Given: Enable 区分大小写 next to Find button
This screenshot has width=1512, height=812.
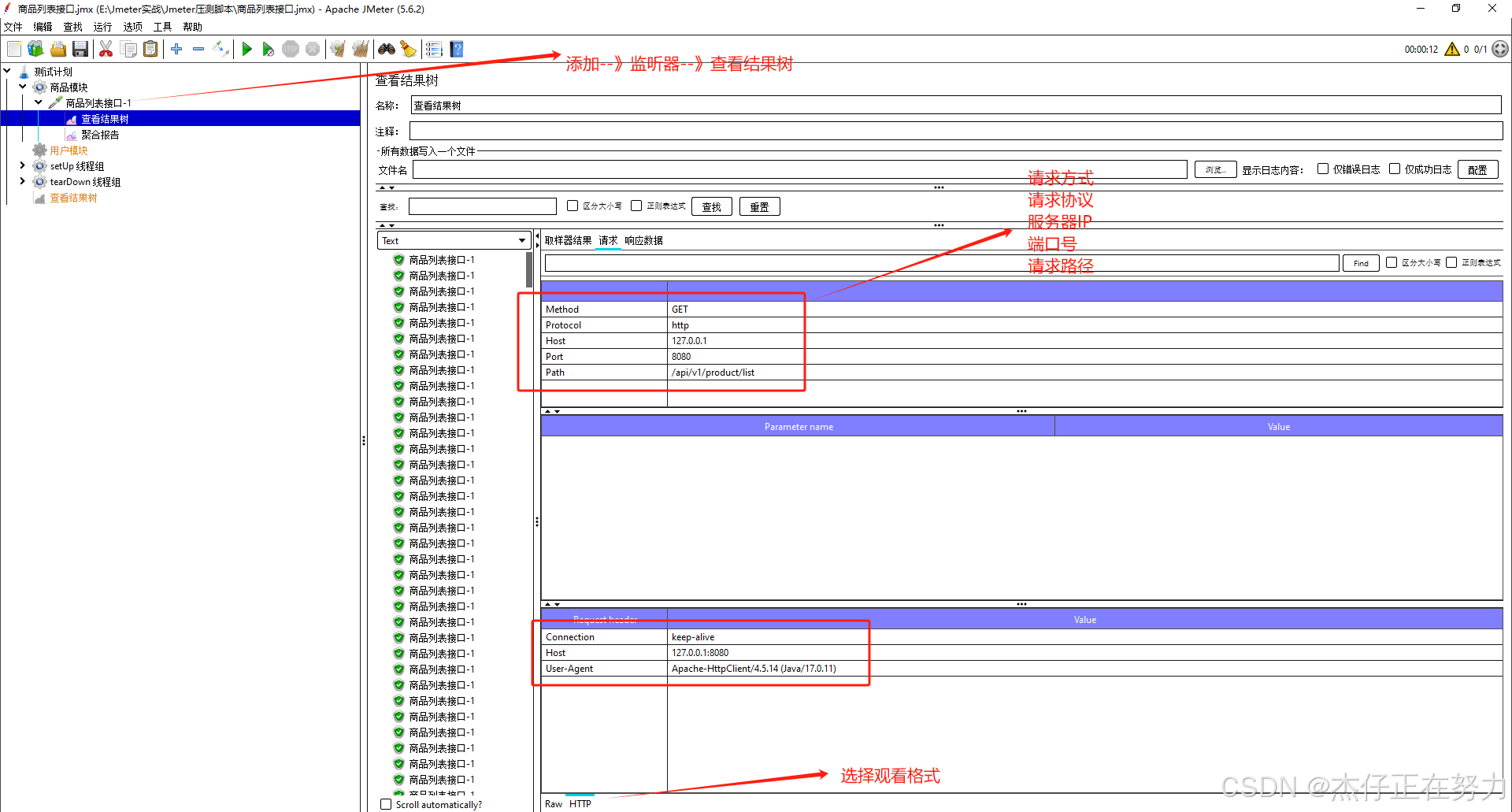Looking at the screenshot, I should point(1392,262).
